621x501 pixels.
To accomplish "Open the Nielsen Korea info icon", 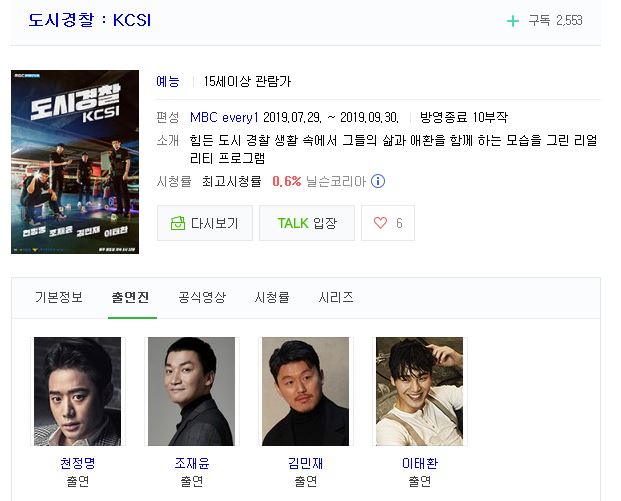I will (x=378, y=181).
